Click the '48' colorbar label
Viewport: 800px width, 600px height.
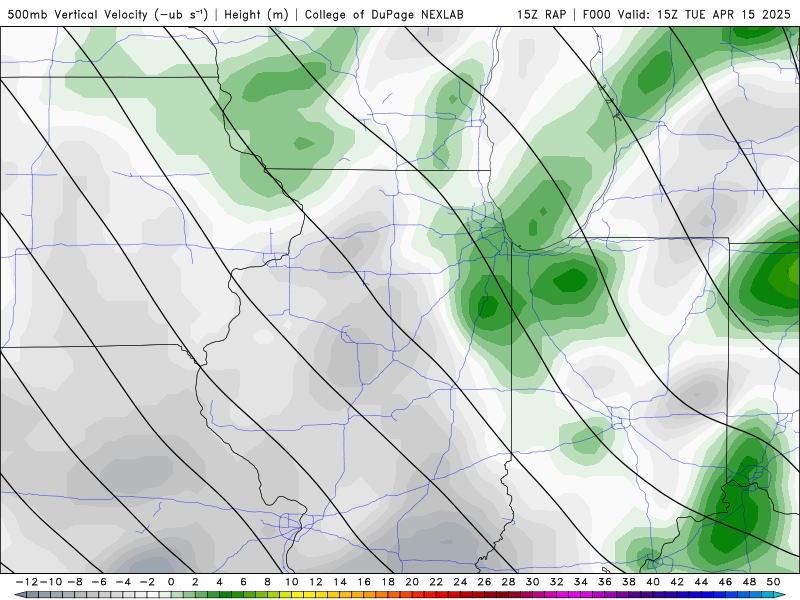coord(749,582)
